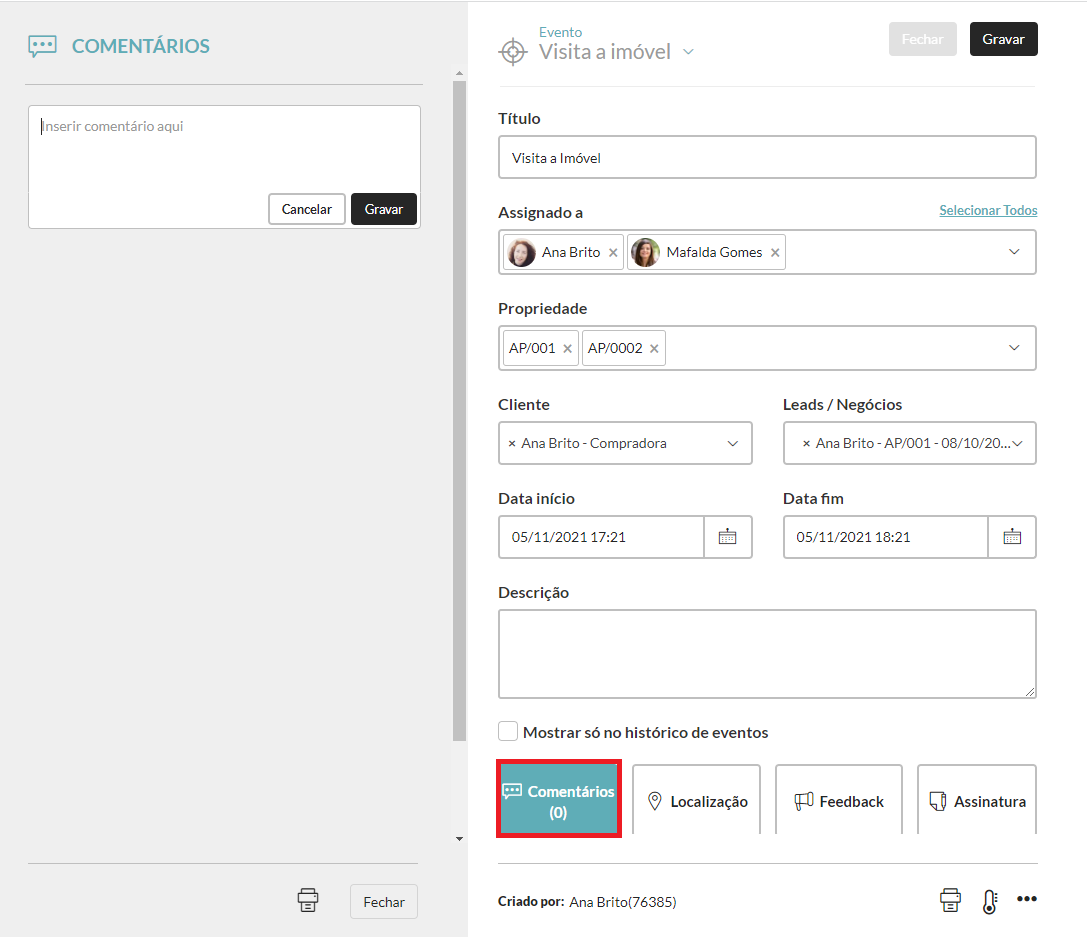This screenshot has height=937, width=1087.
Task: Open the Data início calendar picker
Action: click(x=727, y=537)
